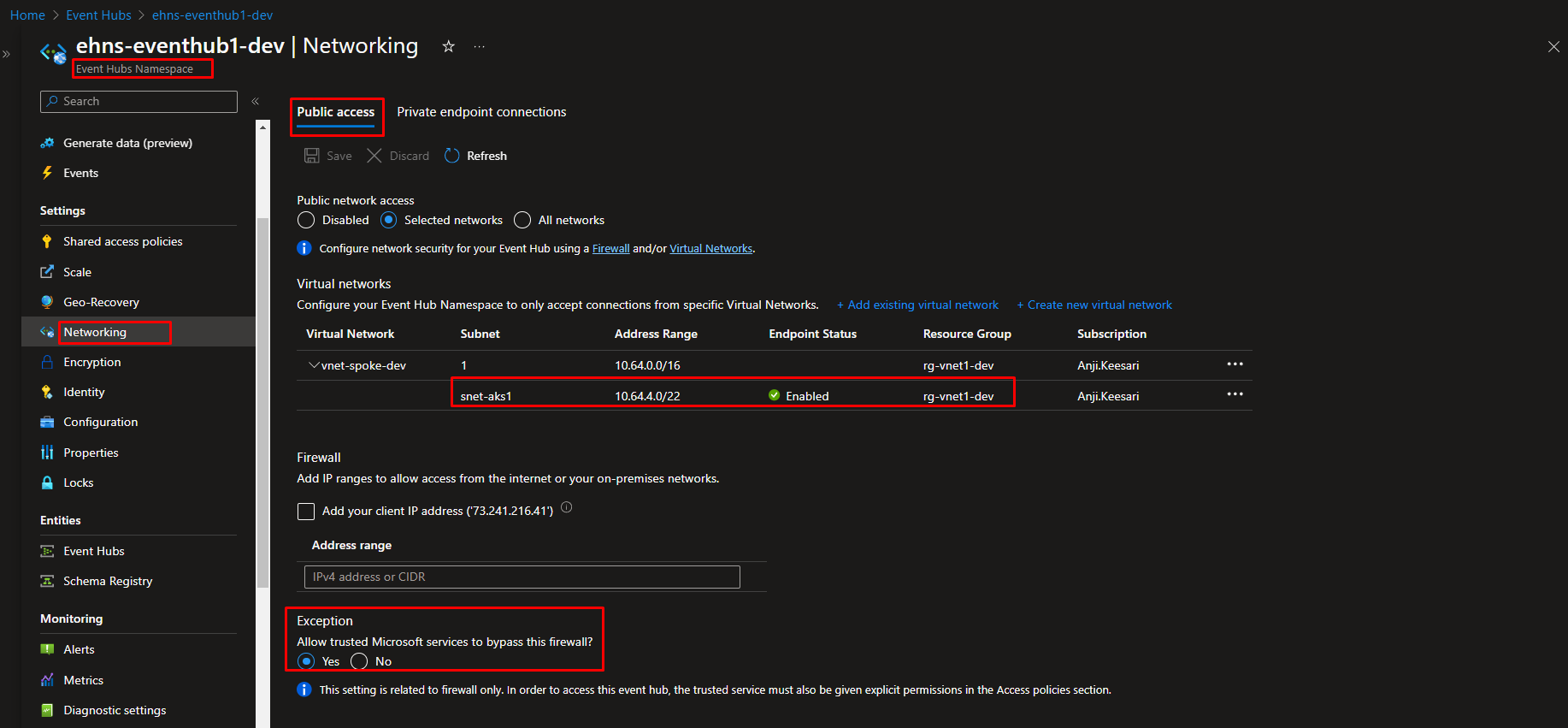Click the Geo-Recovery globe icon
Image resolution: width=1568 pixels, height=728 pixels.
[x=47, y=302]
